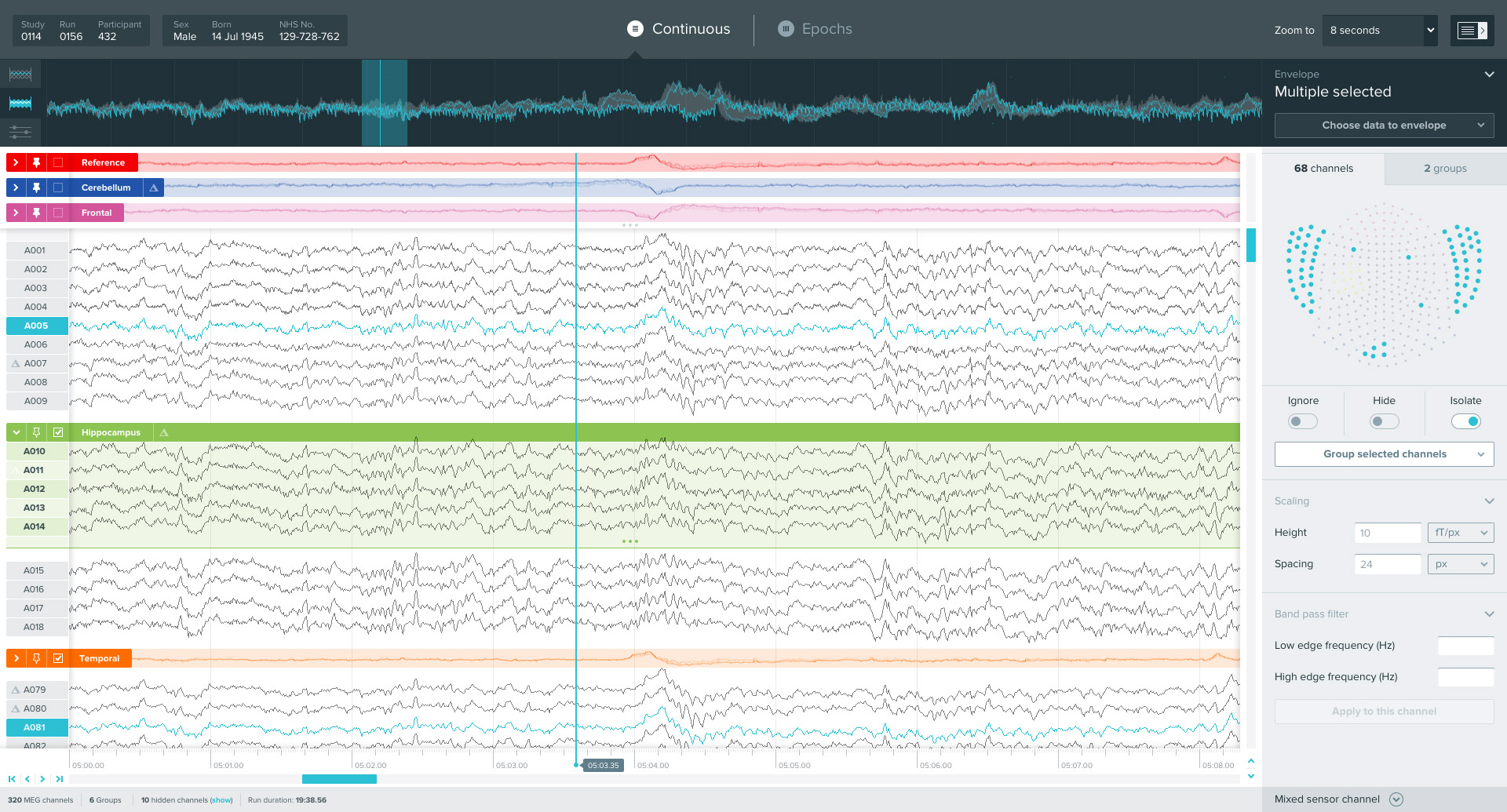Open the overview sliders settings icon

coord(20,131)
